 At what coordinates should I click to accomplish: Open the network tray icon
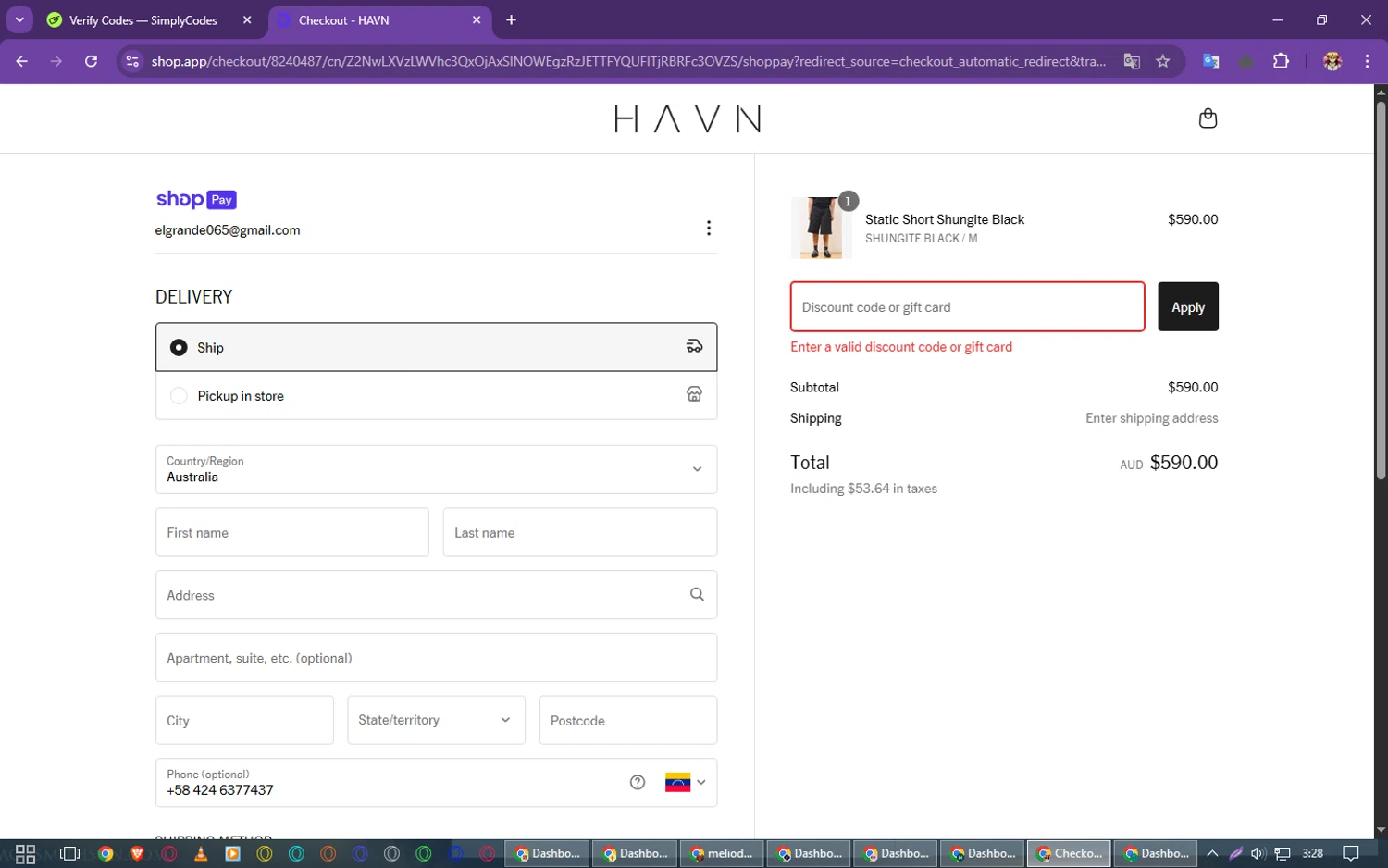coord(1283,853)
